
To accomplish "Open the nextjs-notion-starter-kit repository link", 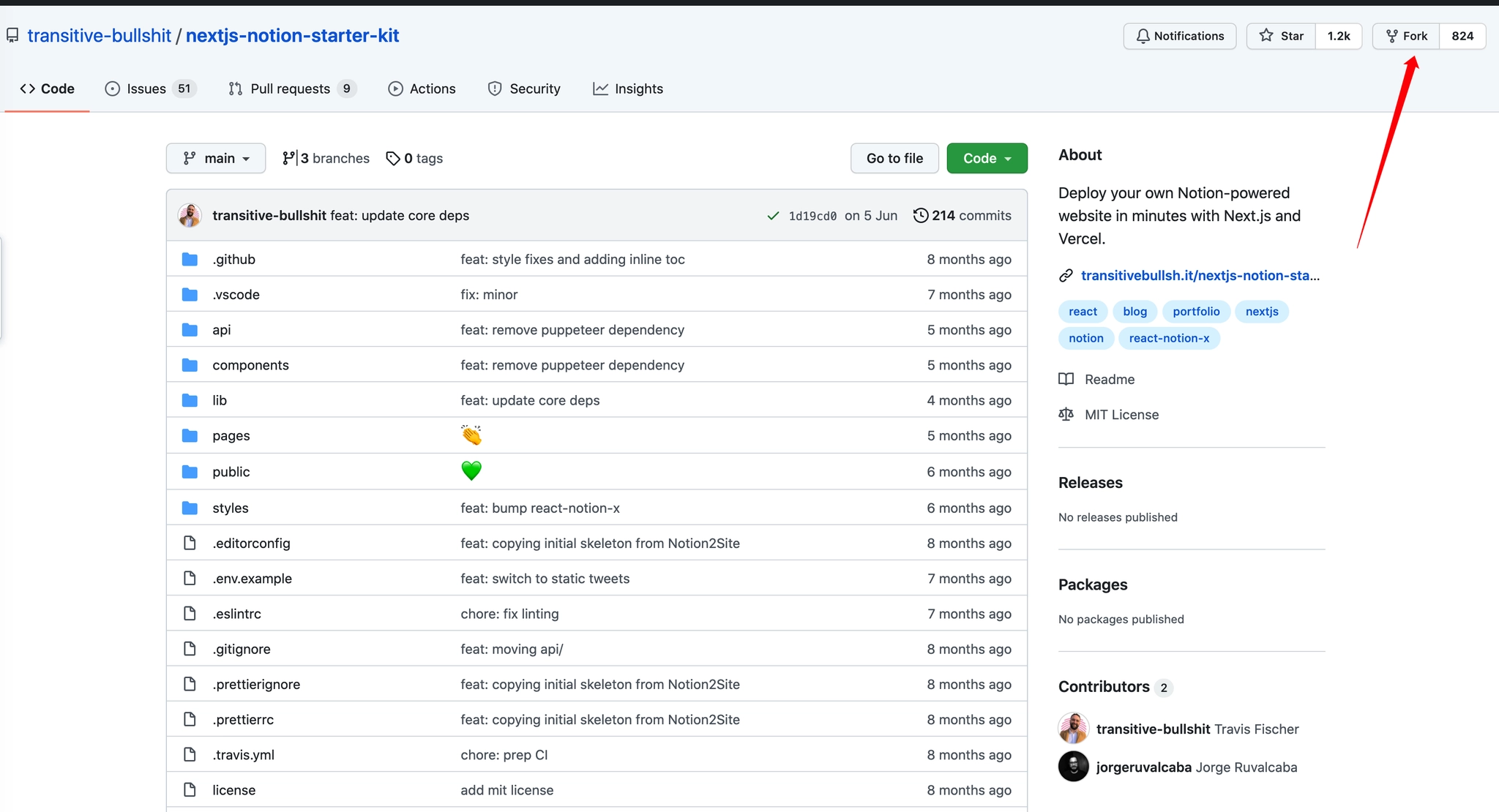I will [x=293, y=36].
